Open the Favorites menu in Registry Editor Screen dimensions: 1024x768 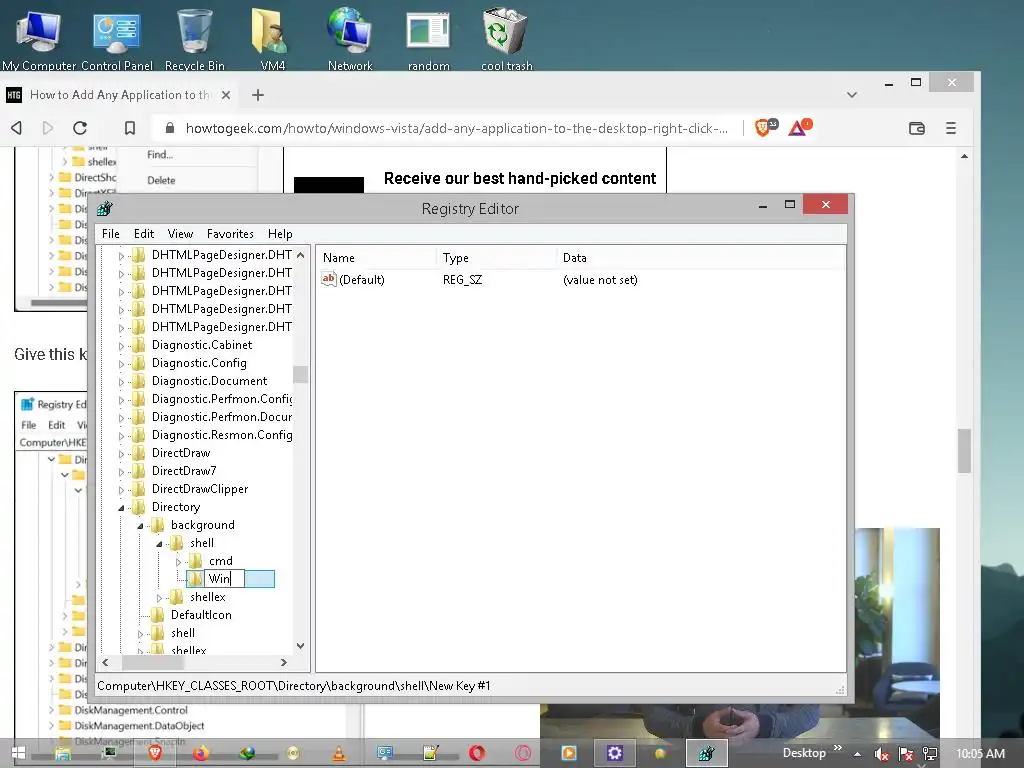tap(230, 234)
